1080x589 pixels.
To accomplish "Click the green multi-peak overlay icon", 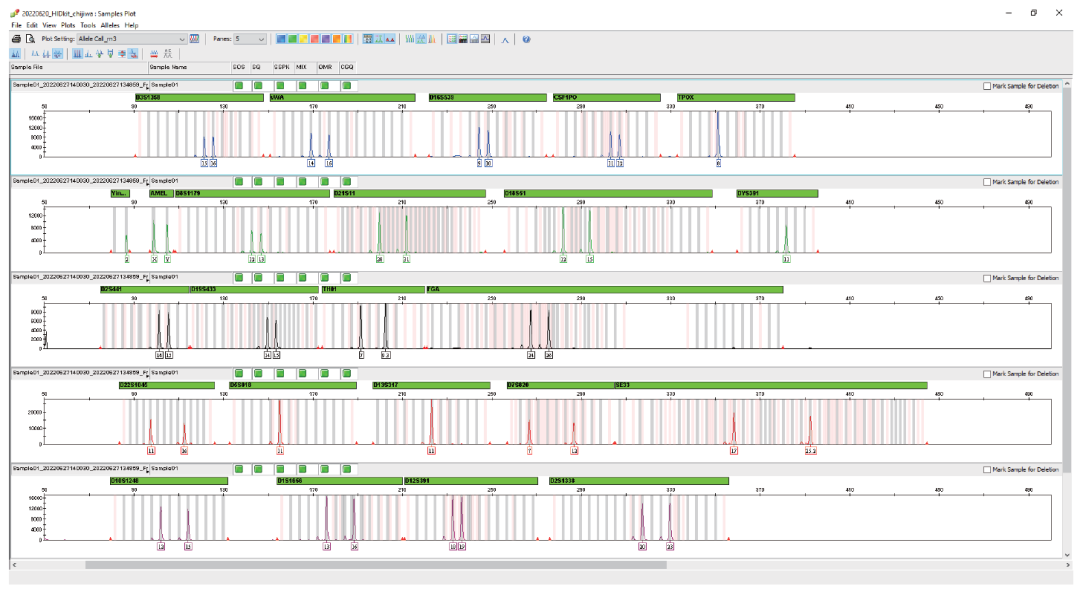I will 410,39.
